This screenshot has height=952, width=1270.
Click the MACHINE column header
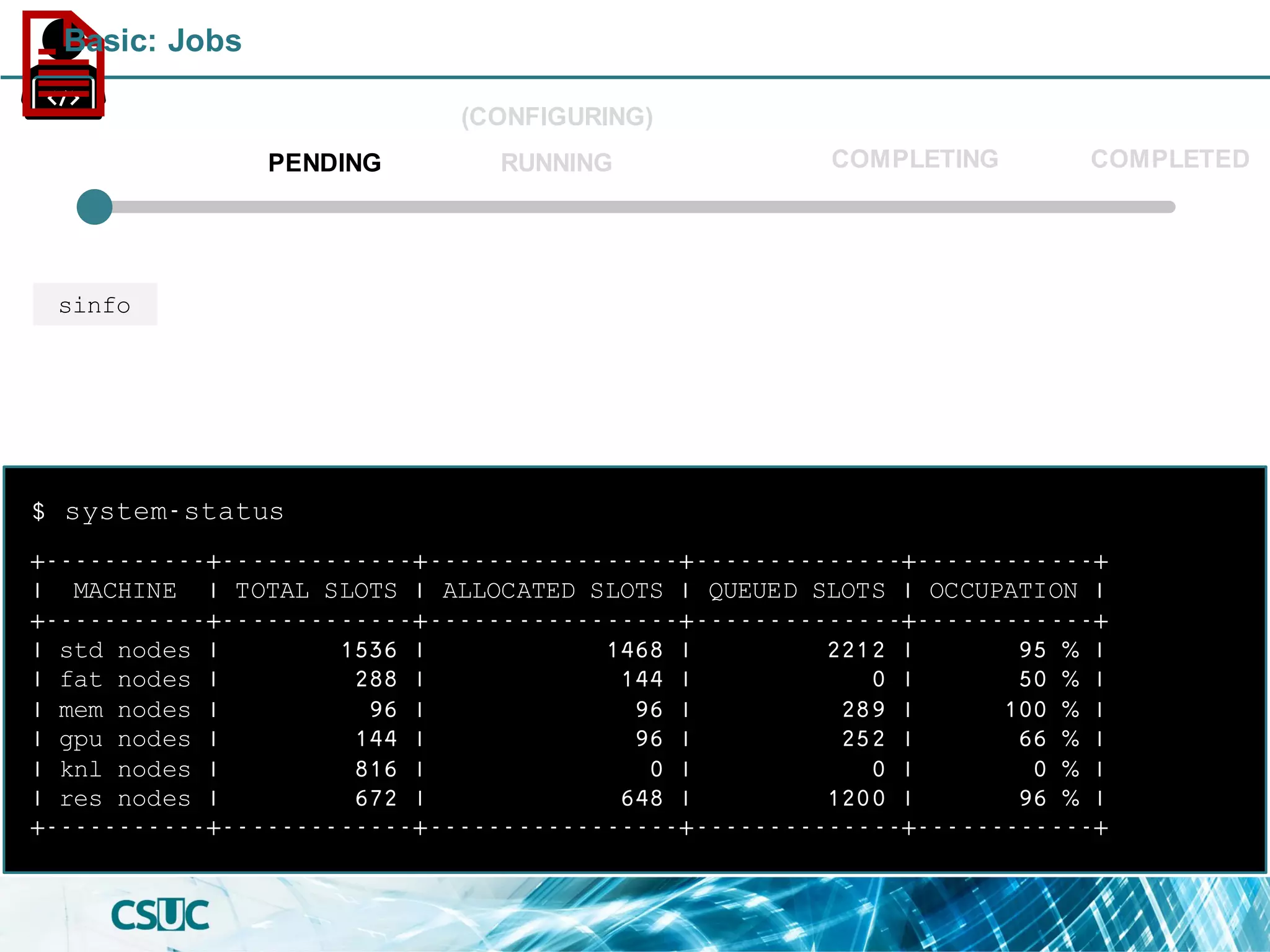tap(125, 591)
